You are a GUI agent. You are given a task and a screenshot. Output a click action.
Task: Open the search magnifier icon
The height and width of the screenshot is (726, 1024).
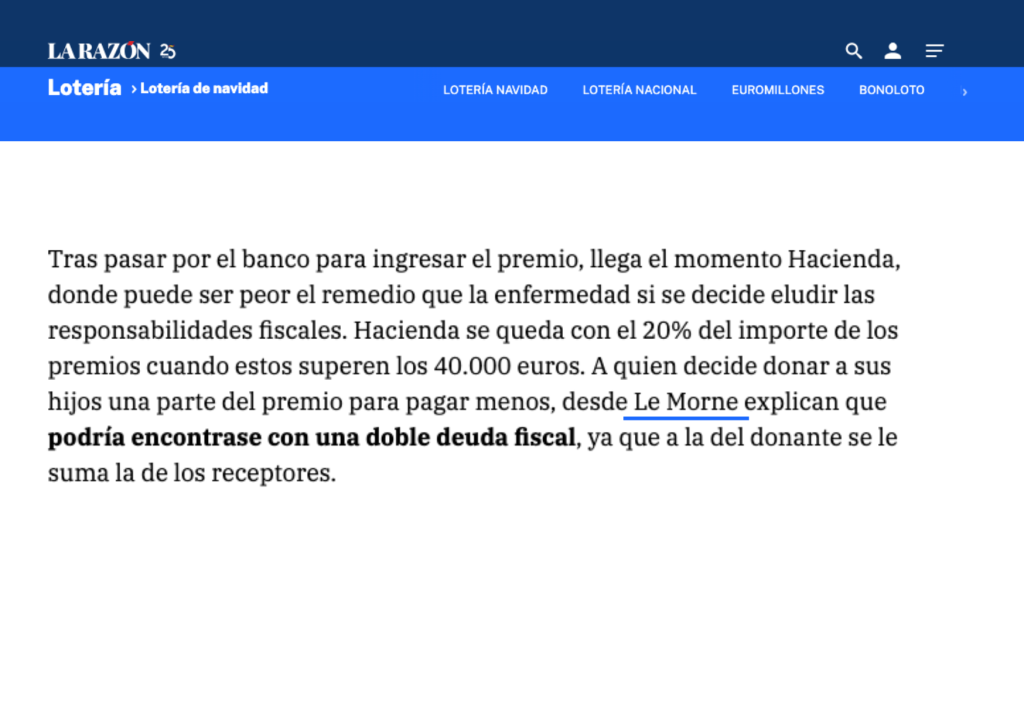pyautogui.click(x=853, y=51)
